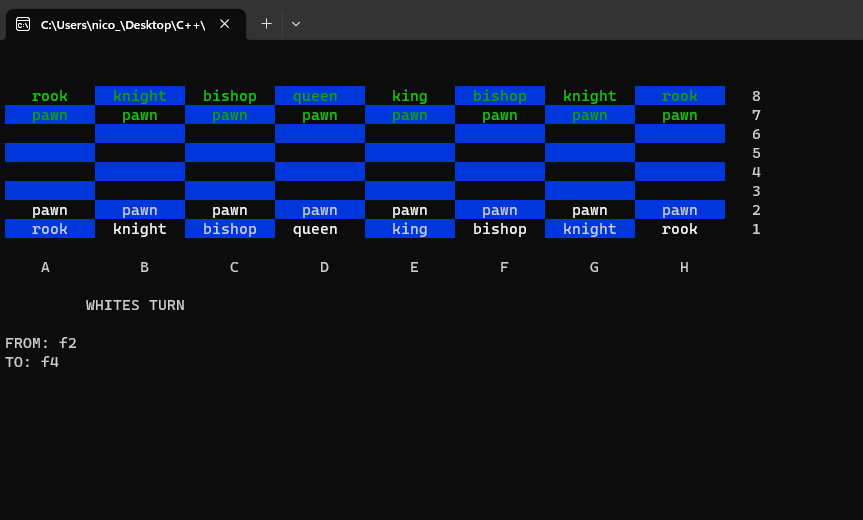This screenshot has width=863, height=520.
Task: Click file label G
Action: tap(594, 267)
